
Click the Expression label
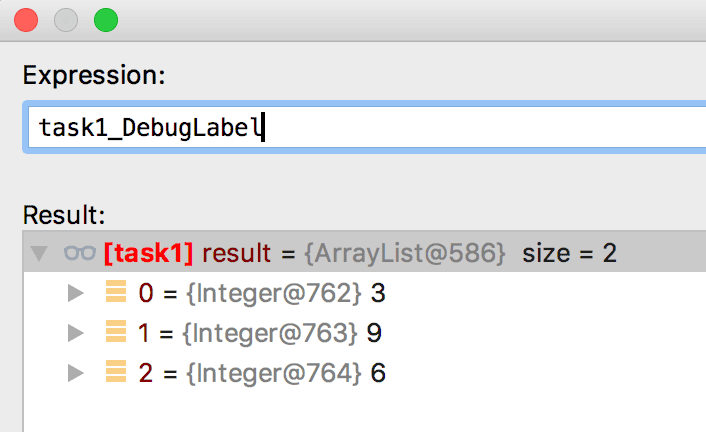(x=94, y=75)
